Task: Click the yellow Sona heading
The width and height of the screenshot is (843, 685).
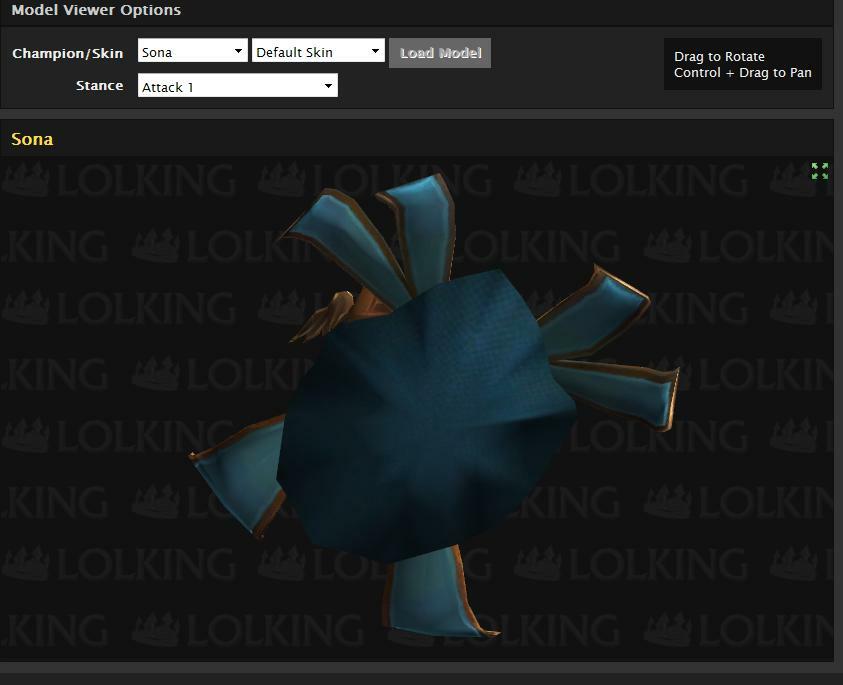Action: tap(32, 139)
